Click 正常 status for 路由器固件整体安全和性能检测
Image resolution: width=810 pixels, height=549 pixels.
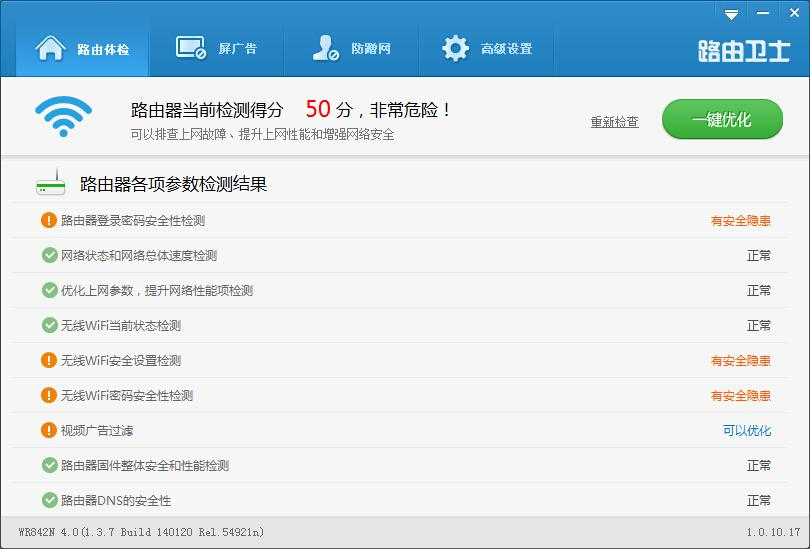pyautogui.click(x=759, y=466)
